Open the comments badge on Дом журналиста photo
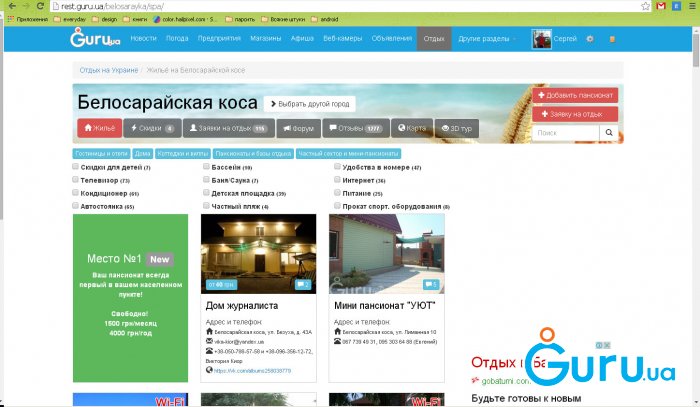Viewport: 700px width, 407px height. pyautogui.click(x=304, y=284)
